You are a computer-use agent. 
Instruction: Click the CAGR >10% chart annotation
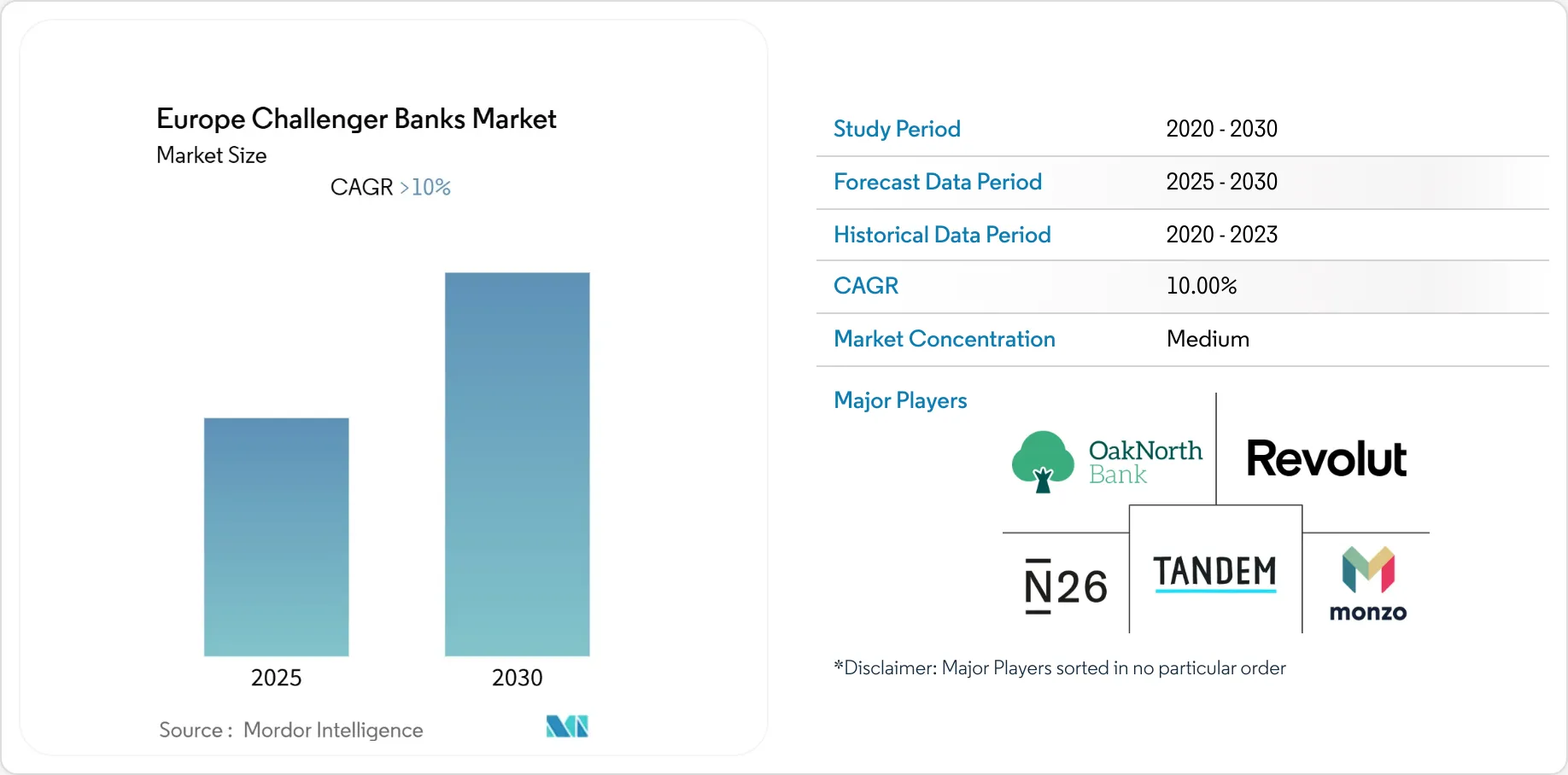(390, 187)
